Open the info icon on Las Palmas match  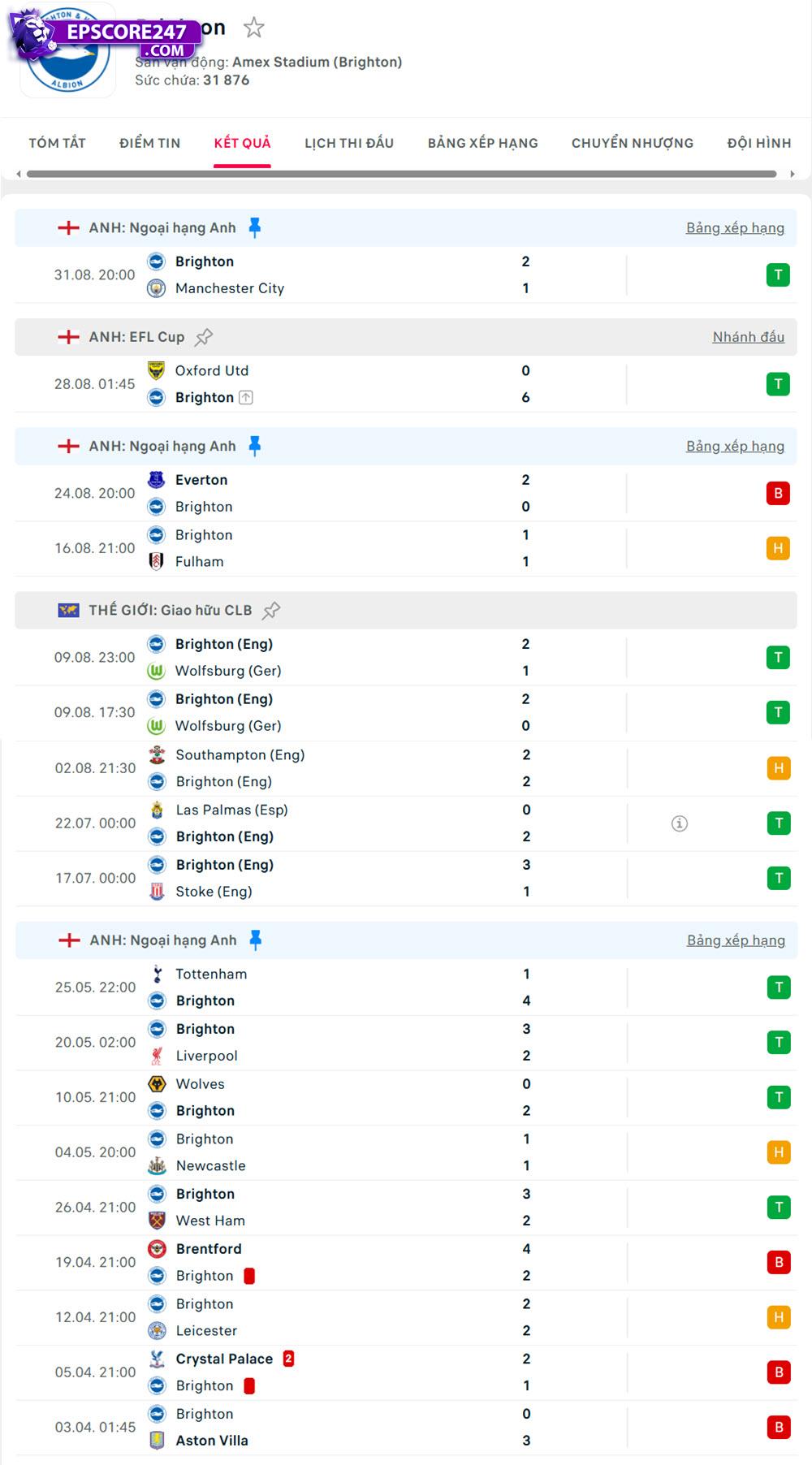(x=680, y=823)
